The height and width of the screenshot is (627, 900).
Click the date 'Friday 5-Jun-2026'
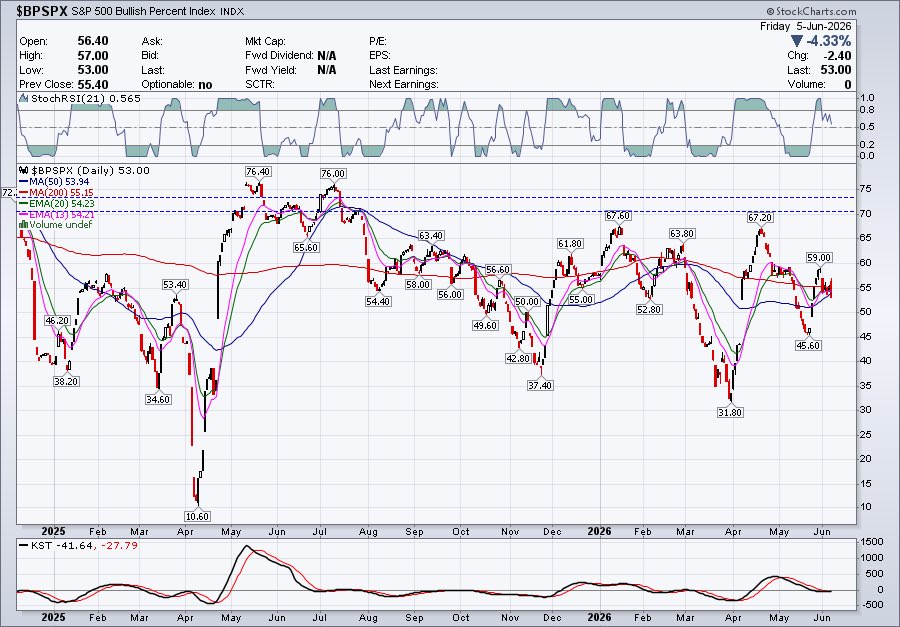[x=805, y=26]
